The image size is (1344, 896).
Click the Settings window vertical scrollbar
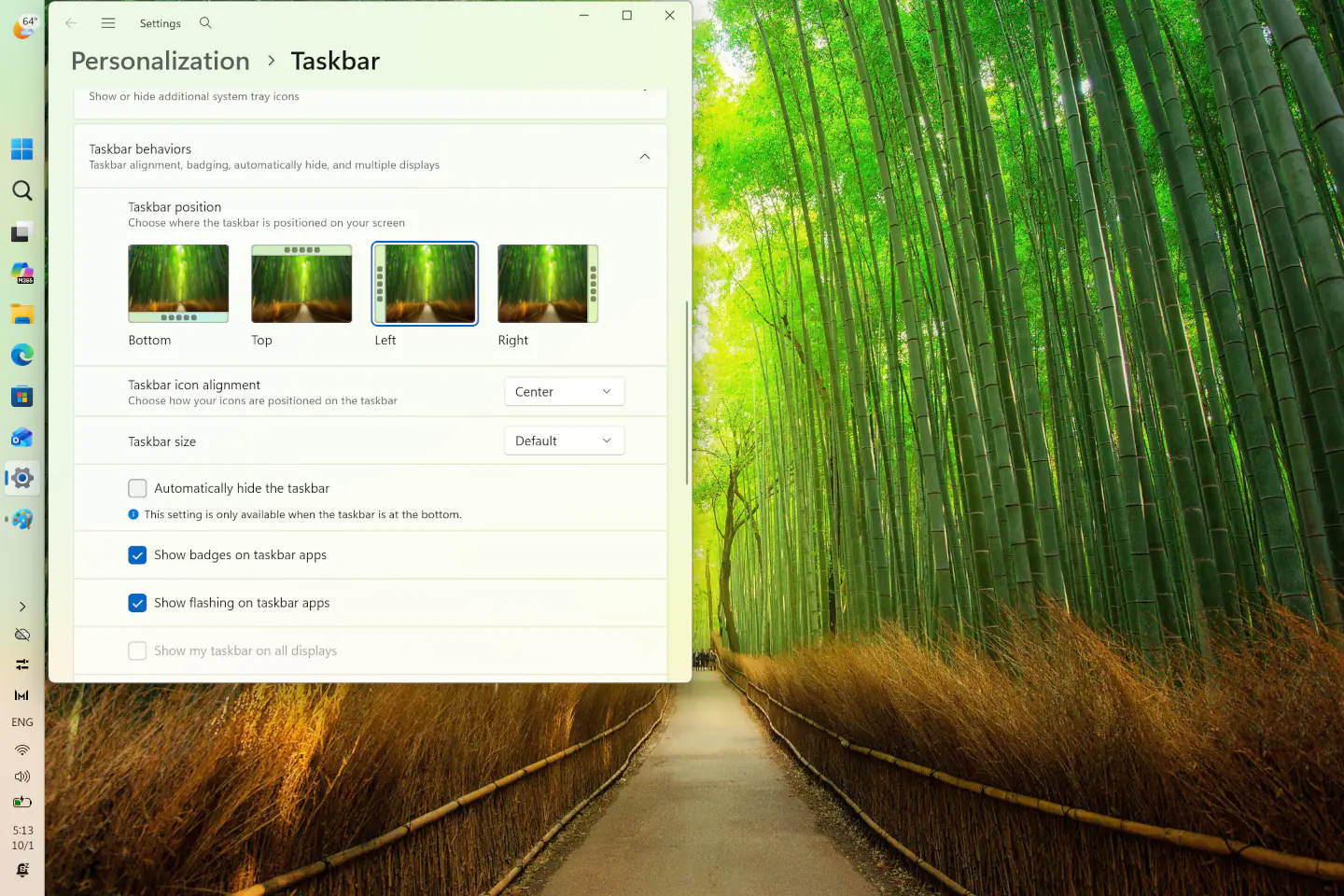click(687, 392)
